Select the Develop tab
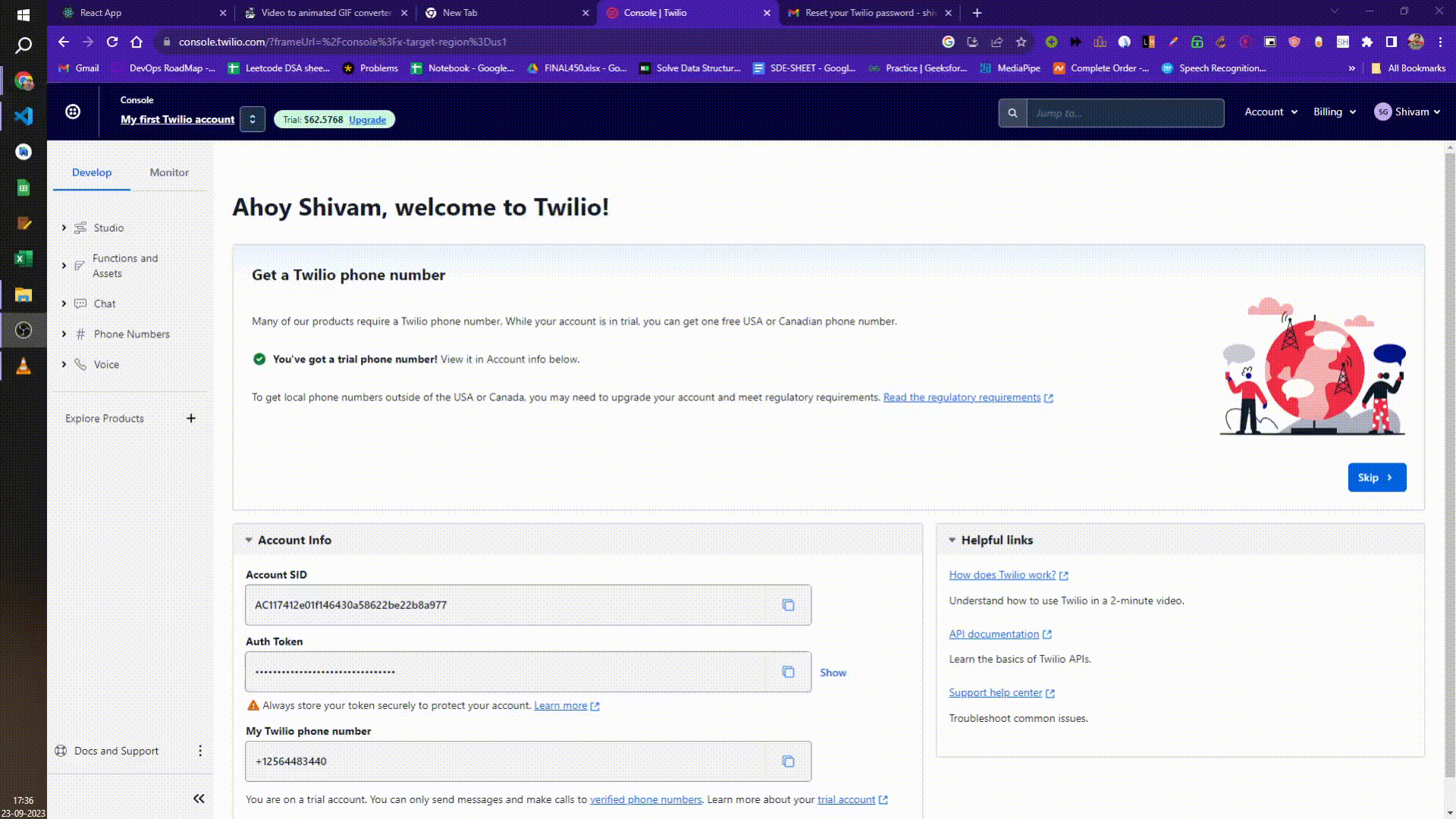 click(x=91, y=173)
